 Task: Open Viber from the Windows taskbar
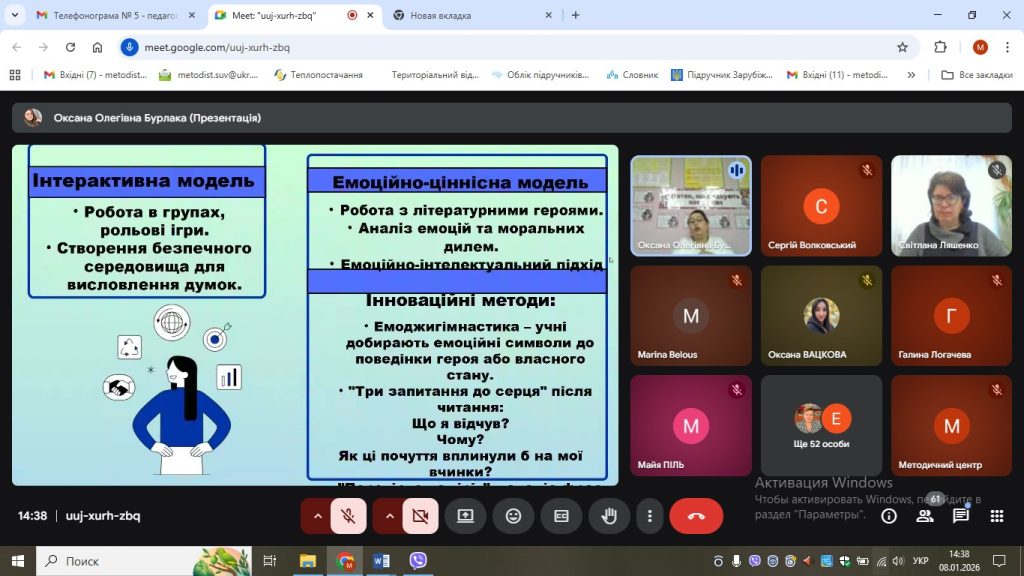pyautogui.click(x=418, y=561)
